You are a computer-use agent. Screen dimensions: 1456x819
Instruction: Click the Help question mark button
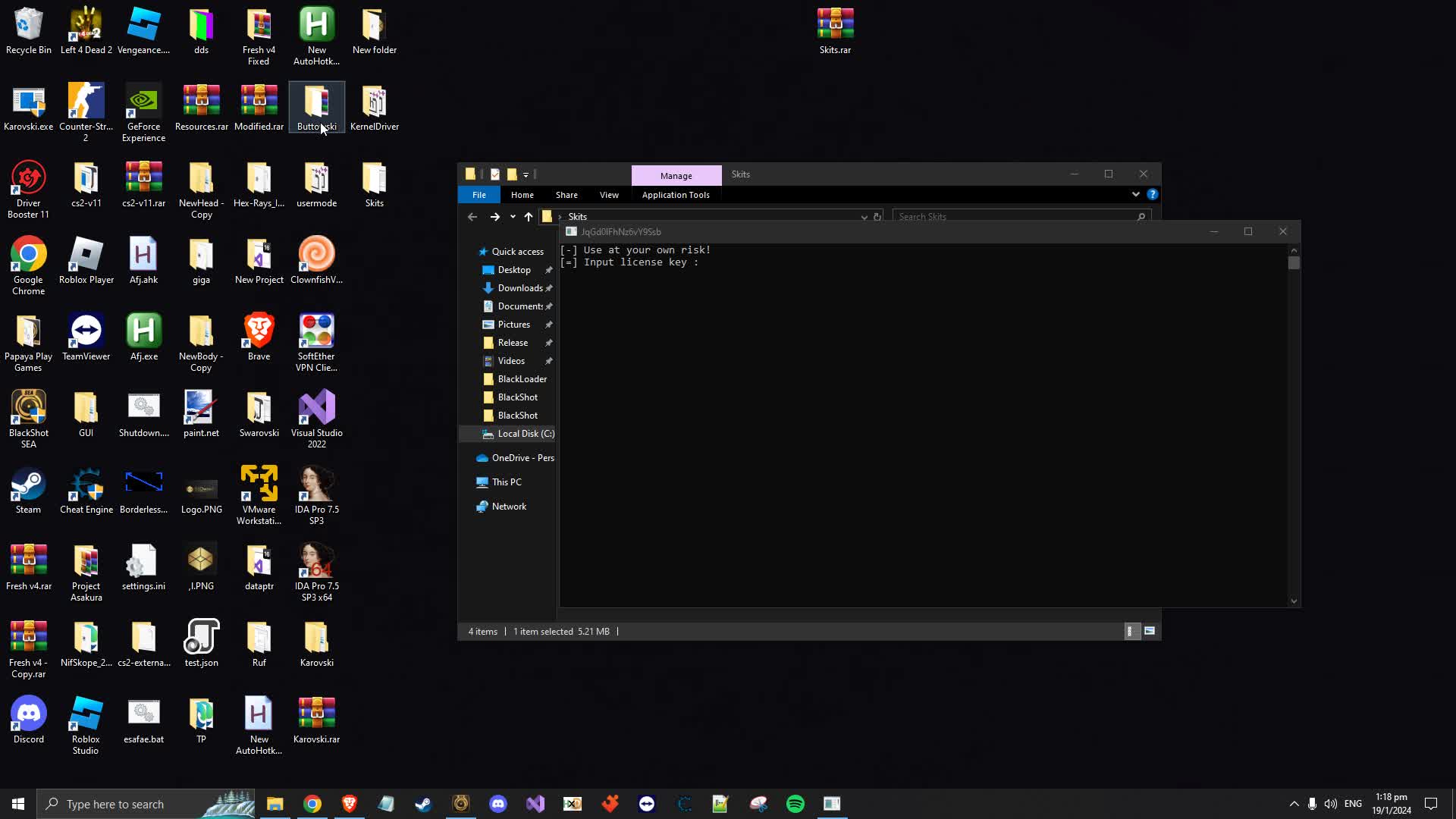point(1153,194)
